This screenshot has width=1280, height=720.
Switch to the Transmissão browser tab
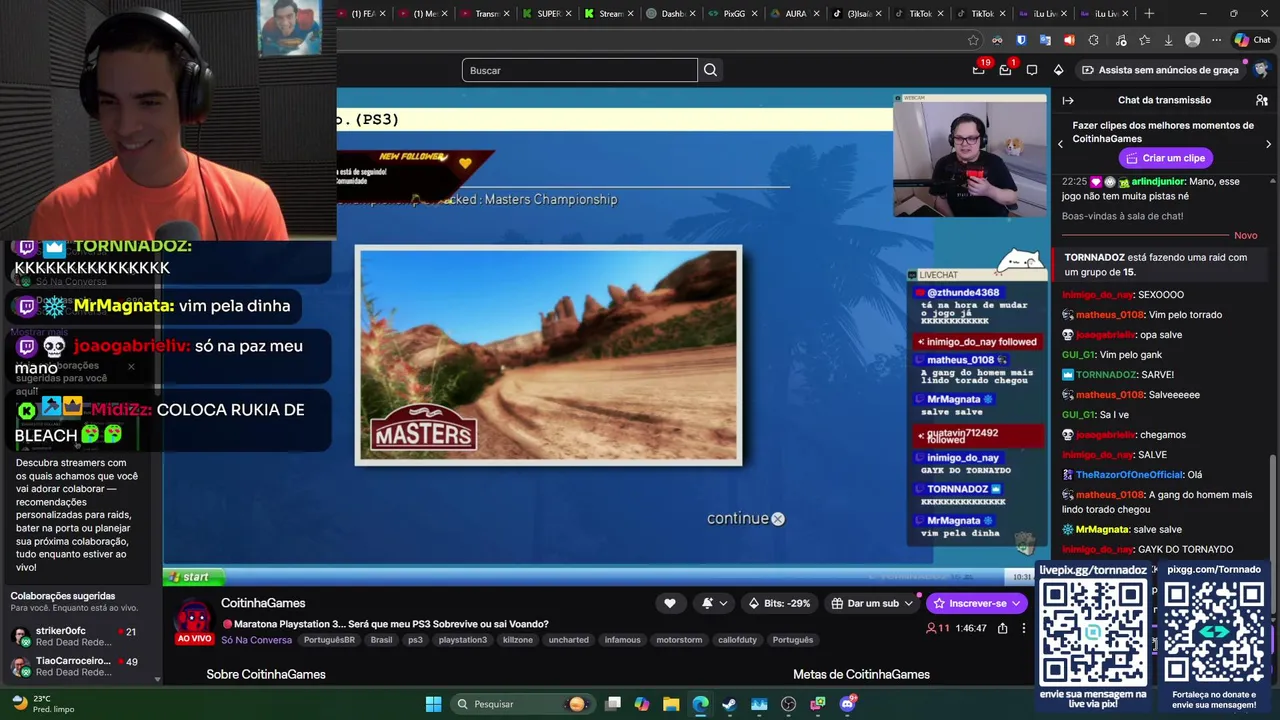(x=485, y=14)
